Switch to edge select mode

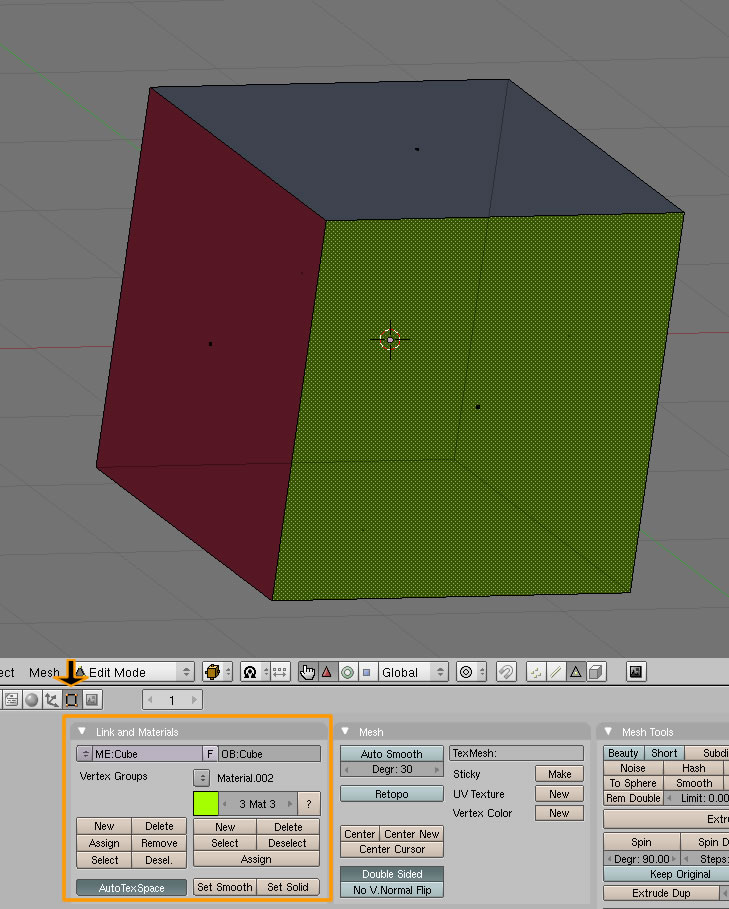[x=556, y=672]
